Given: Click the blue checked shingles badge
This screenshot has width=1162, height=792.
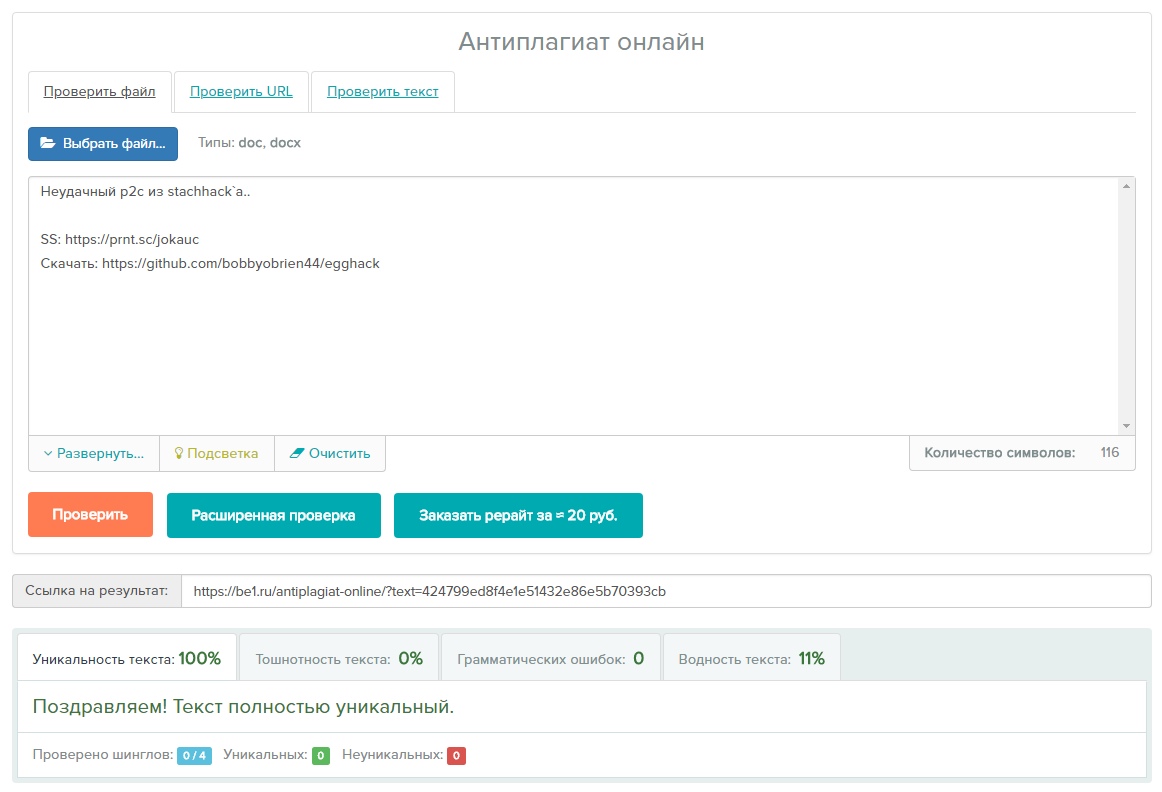Looking at the screenshot, I should [194, 756].
